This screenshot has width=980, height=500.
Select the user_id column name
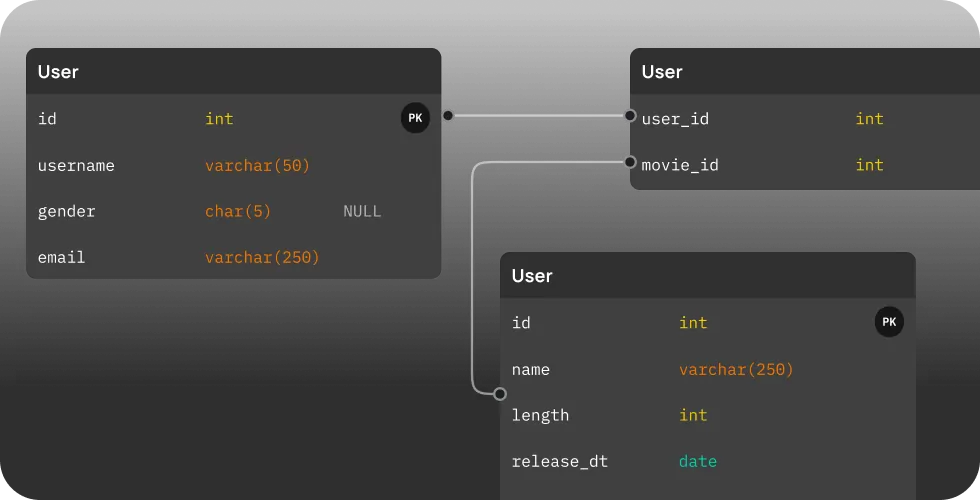675,119
